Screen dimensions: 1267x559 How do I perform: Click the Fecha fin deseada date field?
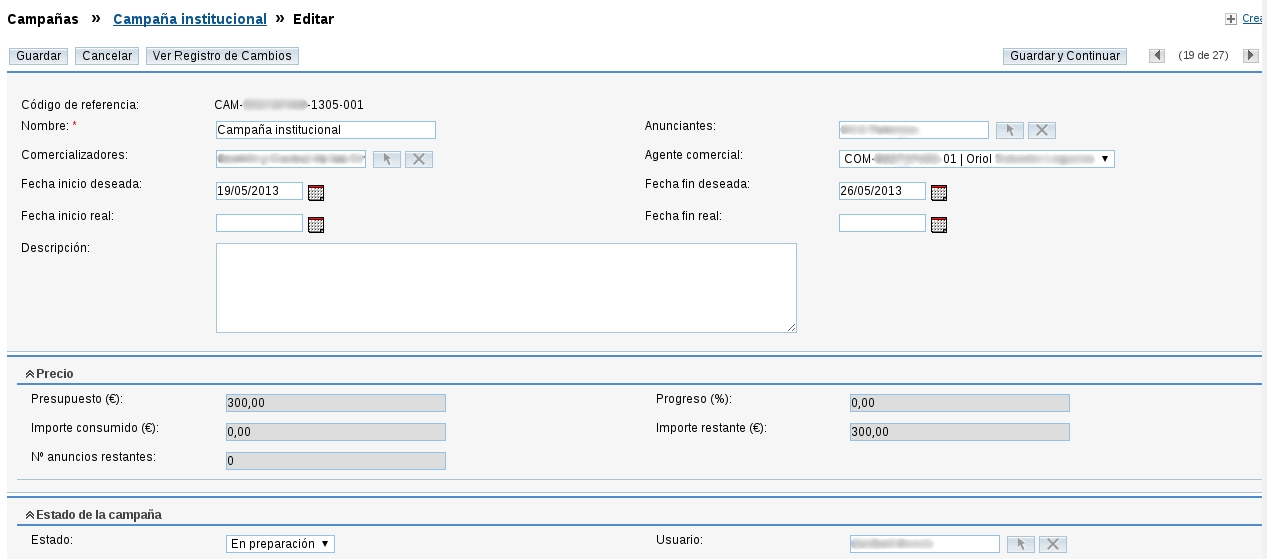click(x=882, y=191)
